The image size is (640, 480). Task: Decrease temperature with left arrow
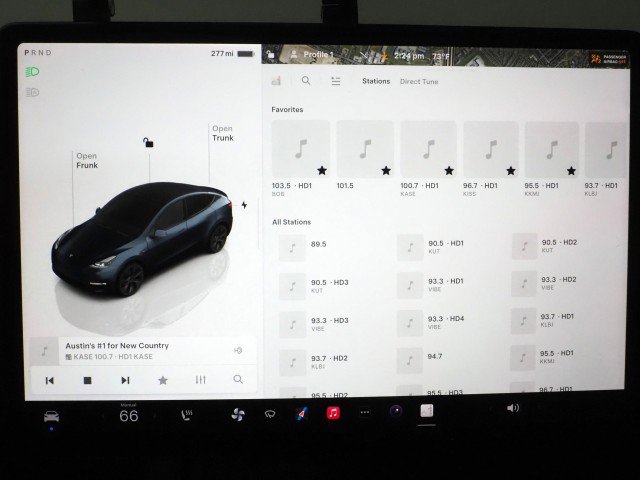pos(103,416)
